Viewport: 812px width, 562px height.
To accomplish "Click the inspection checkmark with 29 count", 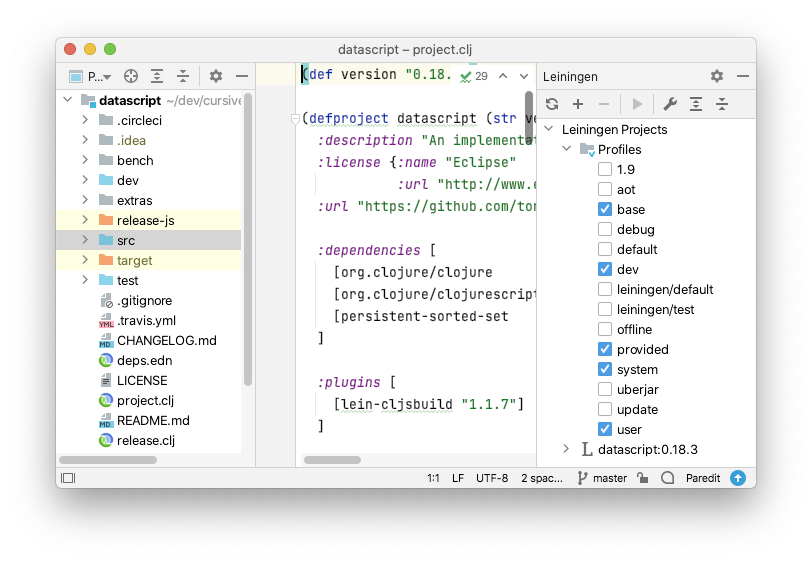I will point(474,77).
